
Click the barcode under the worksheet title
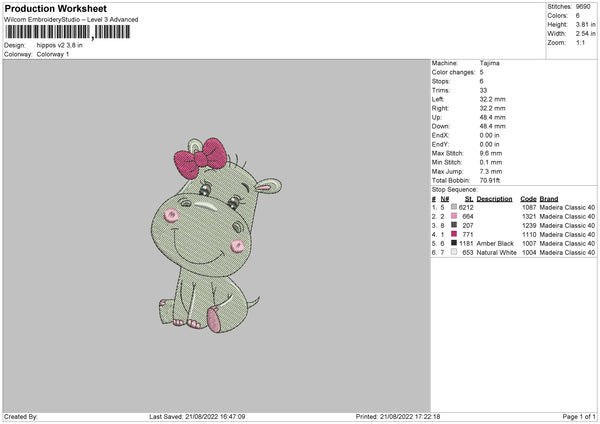68,32
